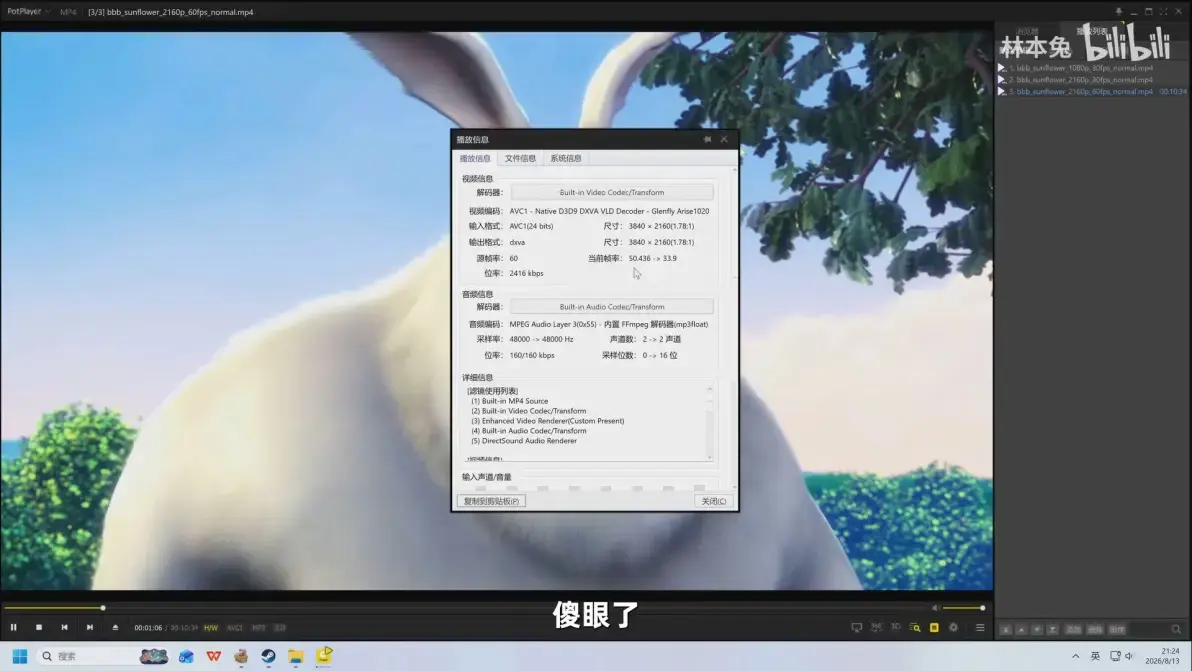Select '(3) Enhanced Video Renderer(Custom Present)' line
This screenshot has height=671, width=1192.
547,421
